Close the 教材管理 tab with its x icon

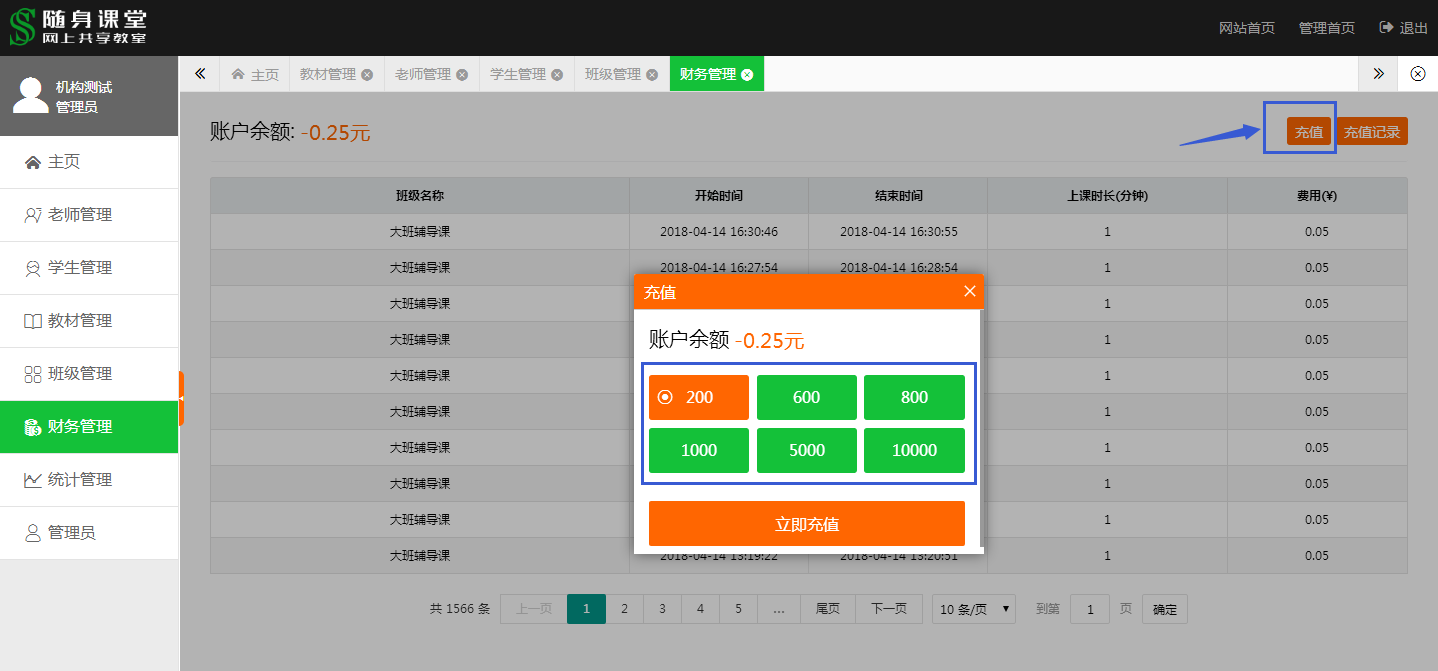click(x=367, y=75)
